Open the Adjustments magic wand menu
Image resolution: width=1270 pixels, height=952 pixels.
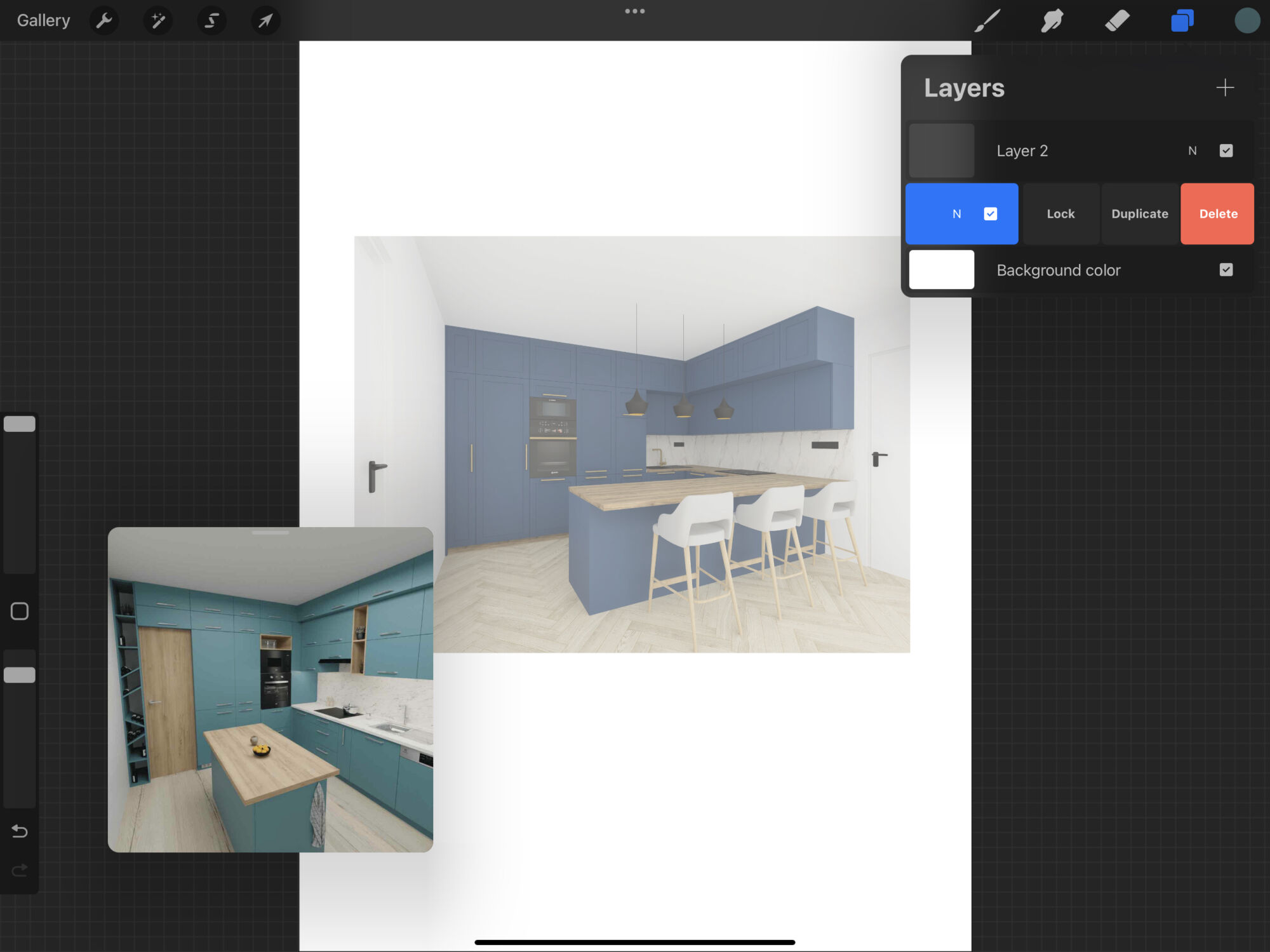pyautogui.click(x=158, y=20)
